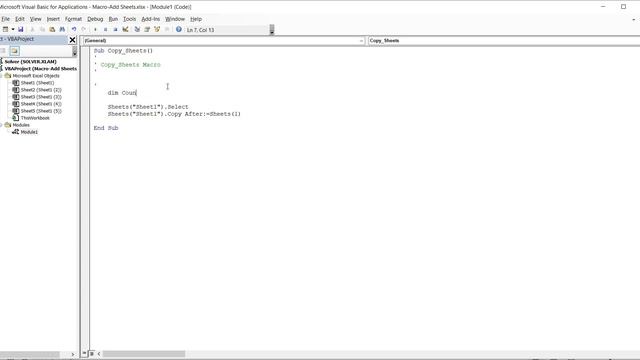Open Object Browser toolbar icon
This screenshot has height=360, width=640.
(x=157, y=29)
